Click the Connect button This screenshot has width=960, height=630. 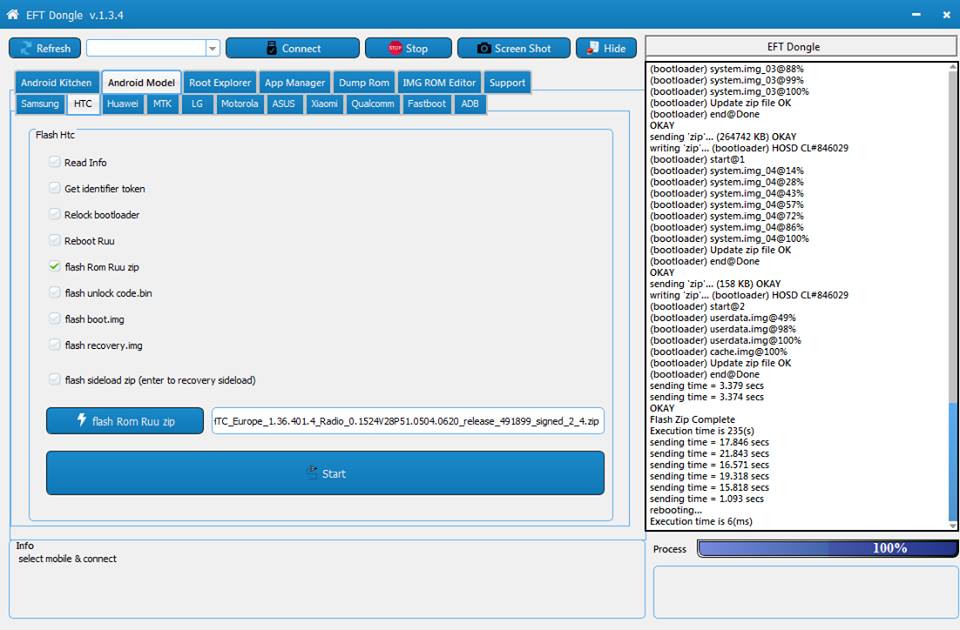coord(293,48)
